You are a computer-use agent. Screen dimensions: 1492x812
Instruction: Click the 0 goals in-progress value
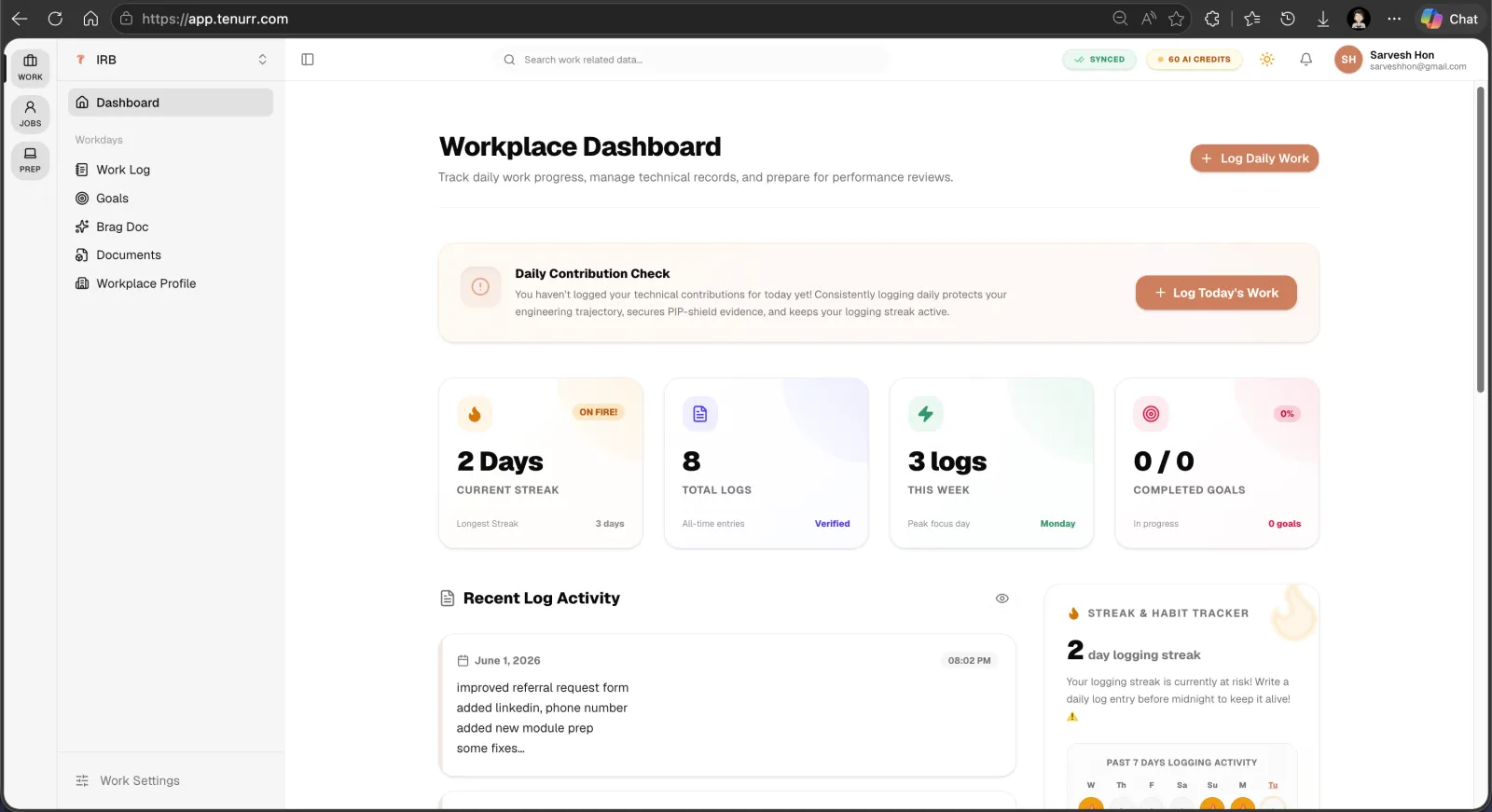tap(1284, 524)
